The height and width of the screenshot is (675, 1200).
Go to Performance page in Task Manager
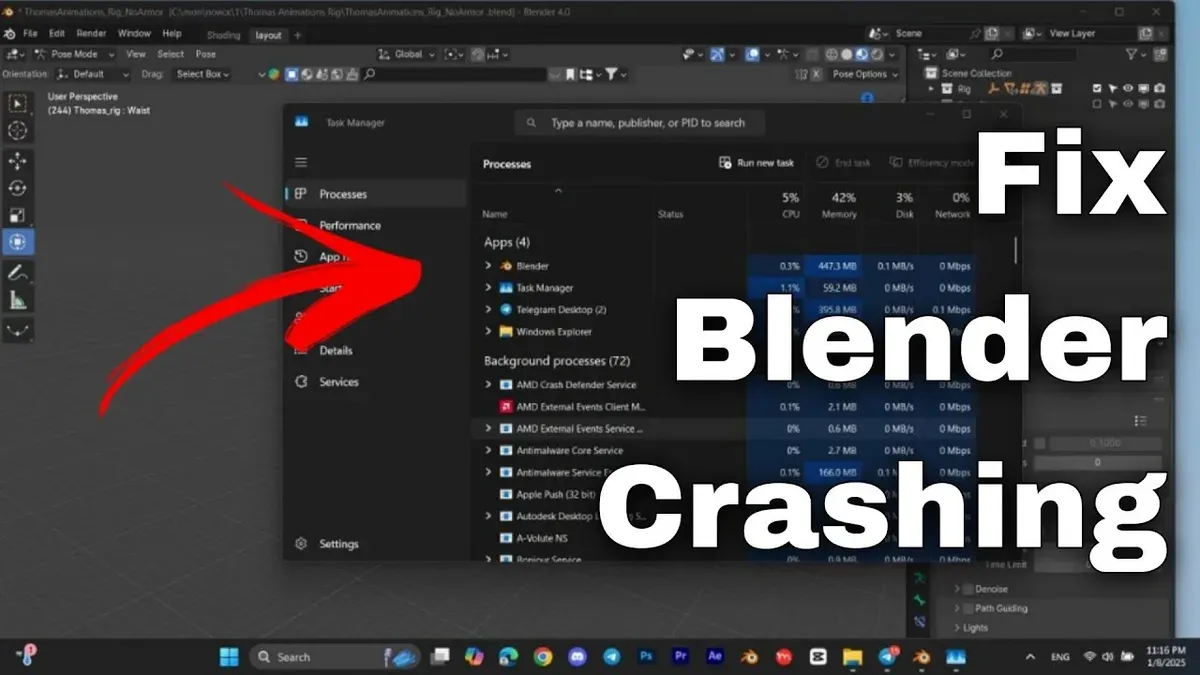pos(350,226)
